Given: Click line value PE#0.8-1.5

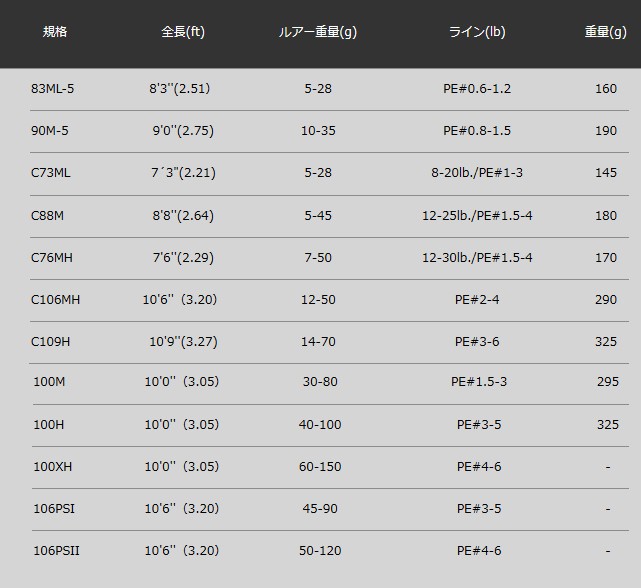Looking at the screenshot, I should pos(477,131).
